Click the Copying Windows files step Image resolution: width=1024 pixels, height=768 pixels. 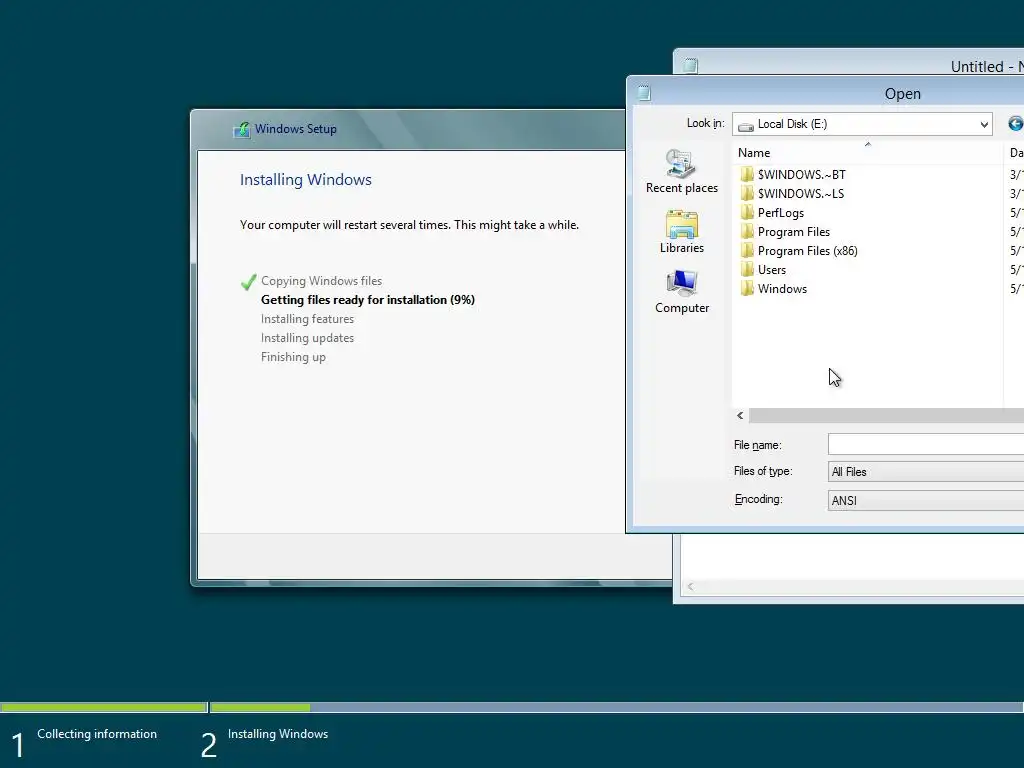tap(321, 281)
